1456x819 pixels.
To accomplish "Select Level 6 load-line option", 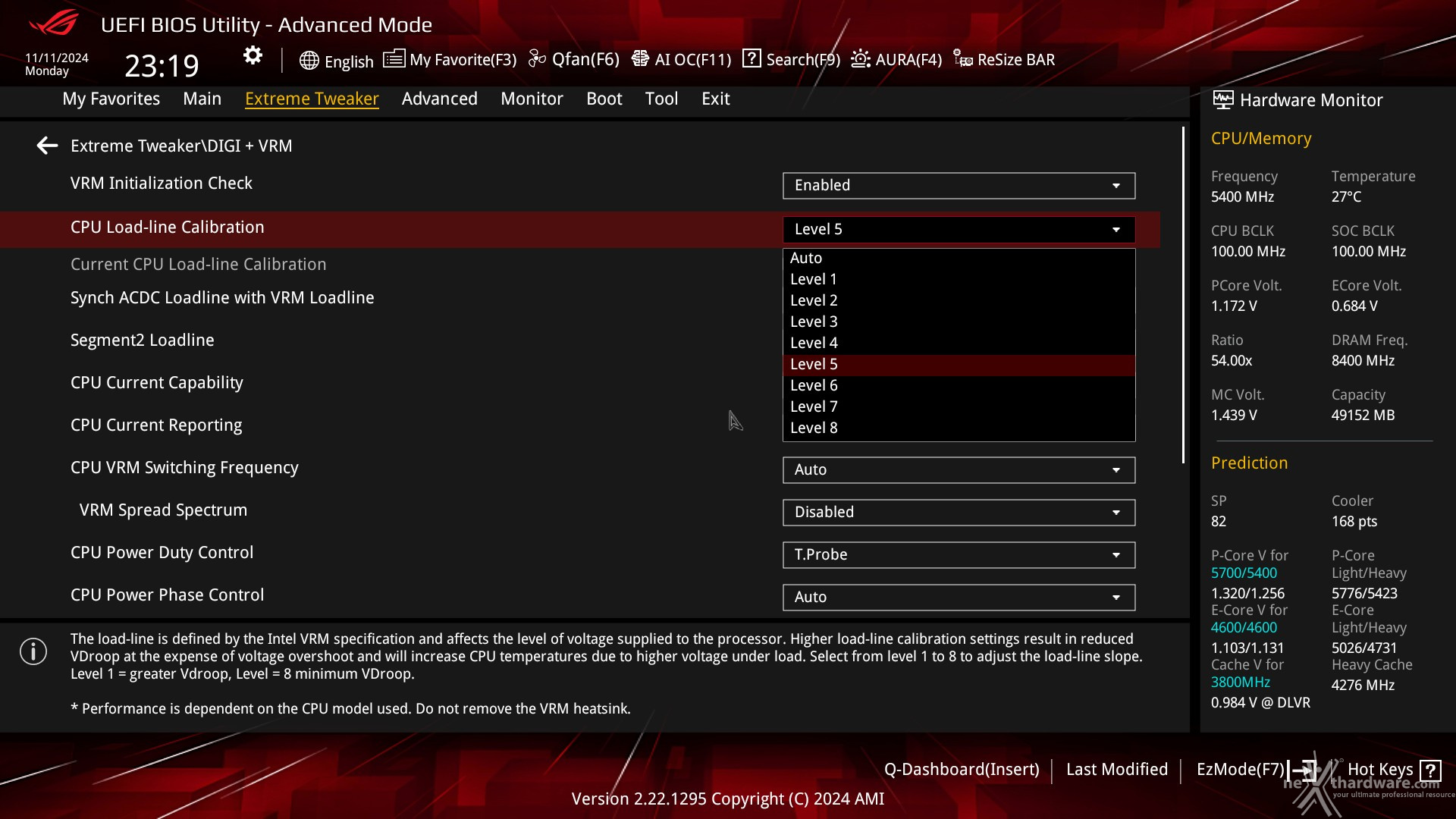I will point(959,386).
